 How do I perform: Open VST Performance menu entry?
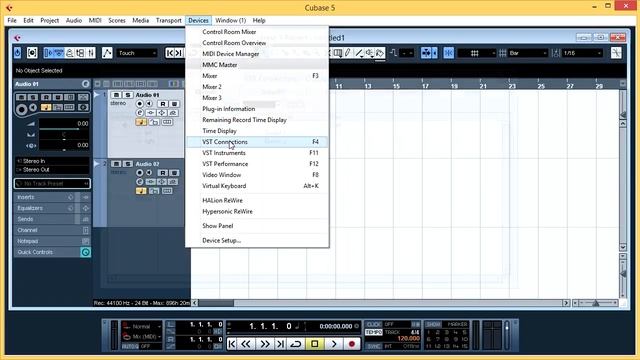[x=257, y=164]
